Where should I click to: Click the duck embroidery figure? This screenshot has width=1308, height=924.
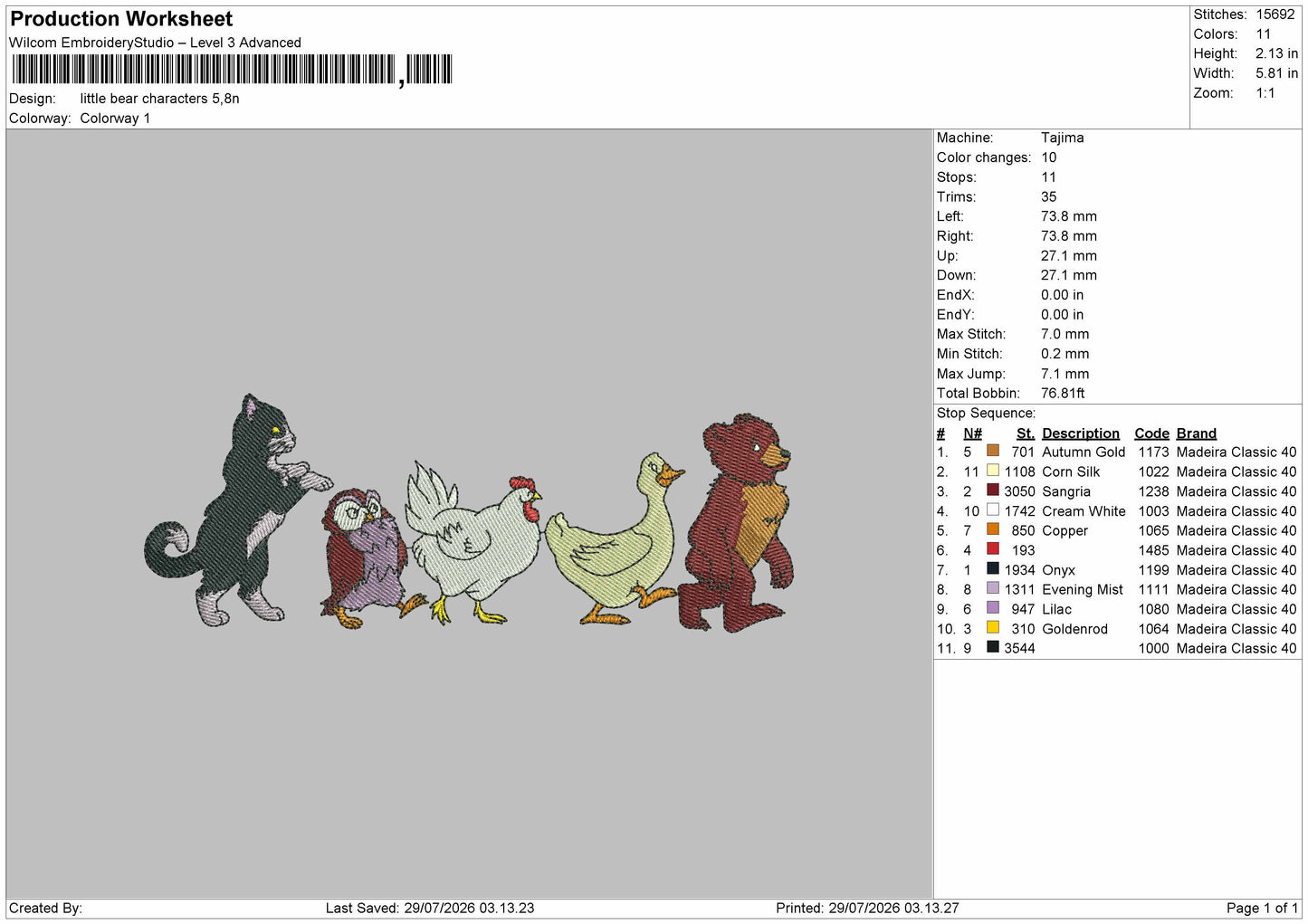click(616, 540)
